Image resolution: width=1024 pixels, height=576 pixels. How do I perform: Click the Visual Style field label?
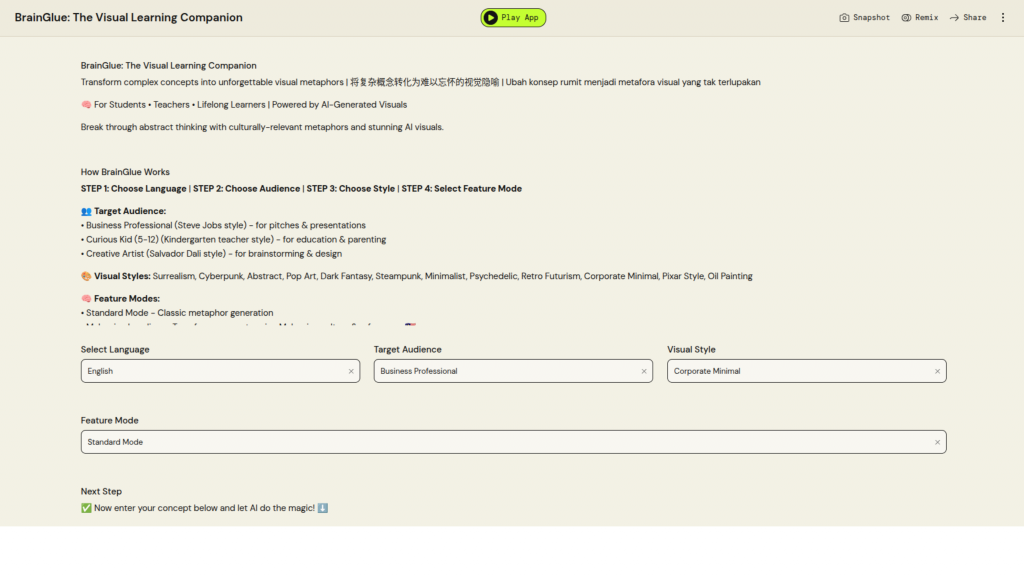click(691, 350)
